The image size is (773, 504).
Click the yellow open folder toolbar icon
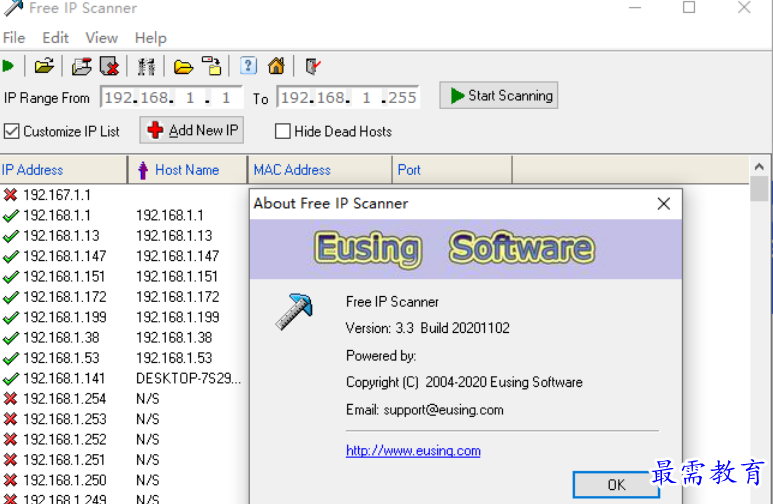(x=183, y=67)
